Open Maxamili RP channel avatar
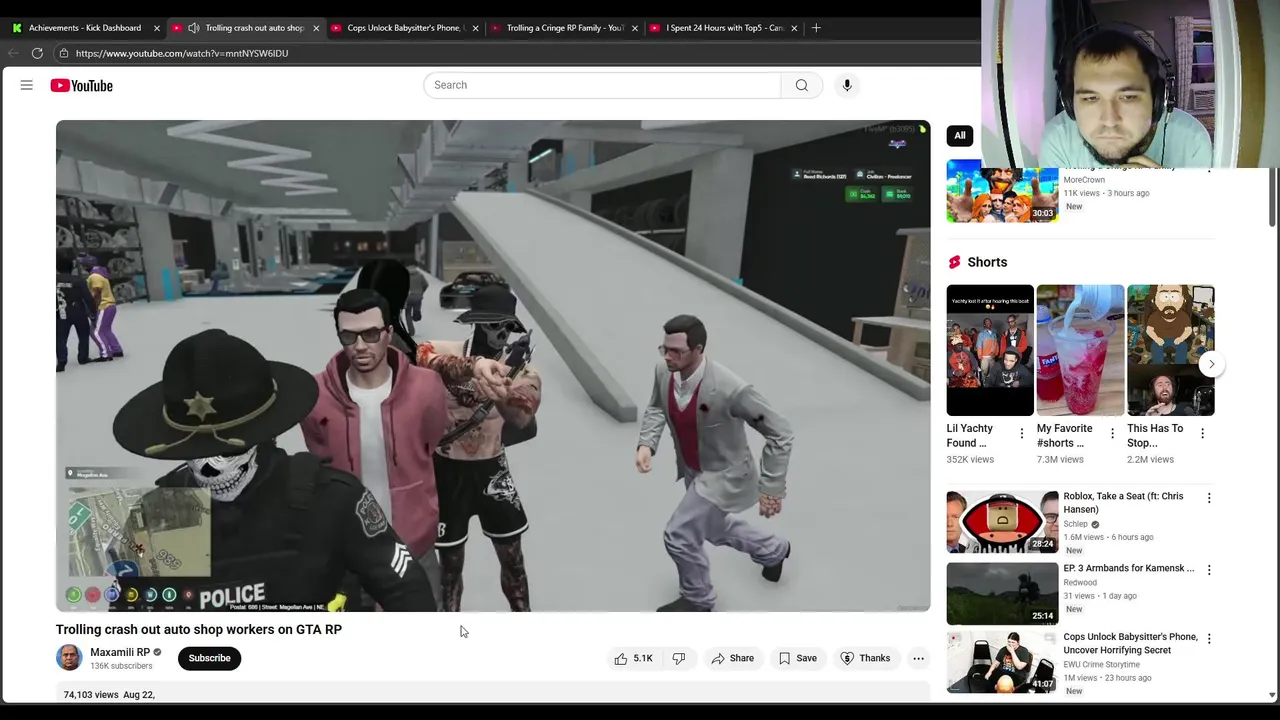The width and height of the screenshot is (1280, 720). [69, 658]
